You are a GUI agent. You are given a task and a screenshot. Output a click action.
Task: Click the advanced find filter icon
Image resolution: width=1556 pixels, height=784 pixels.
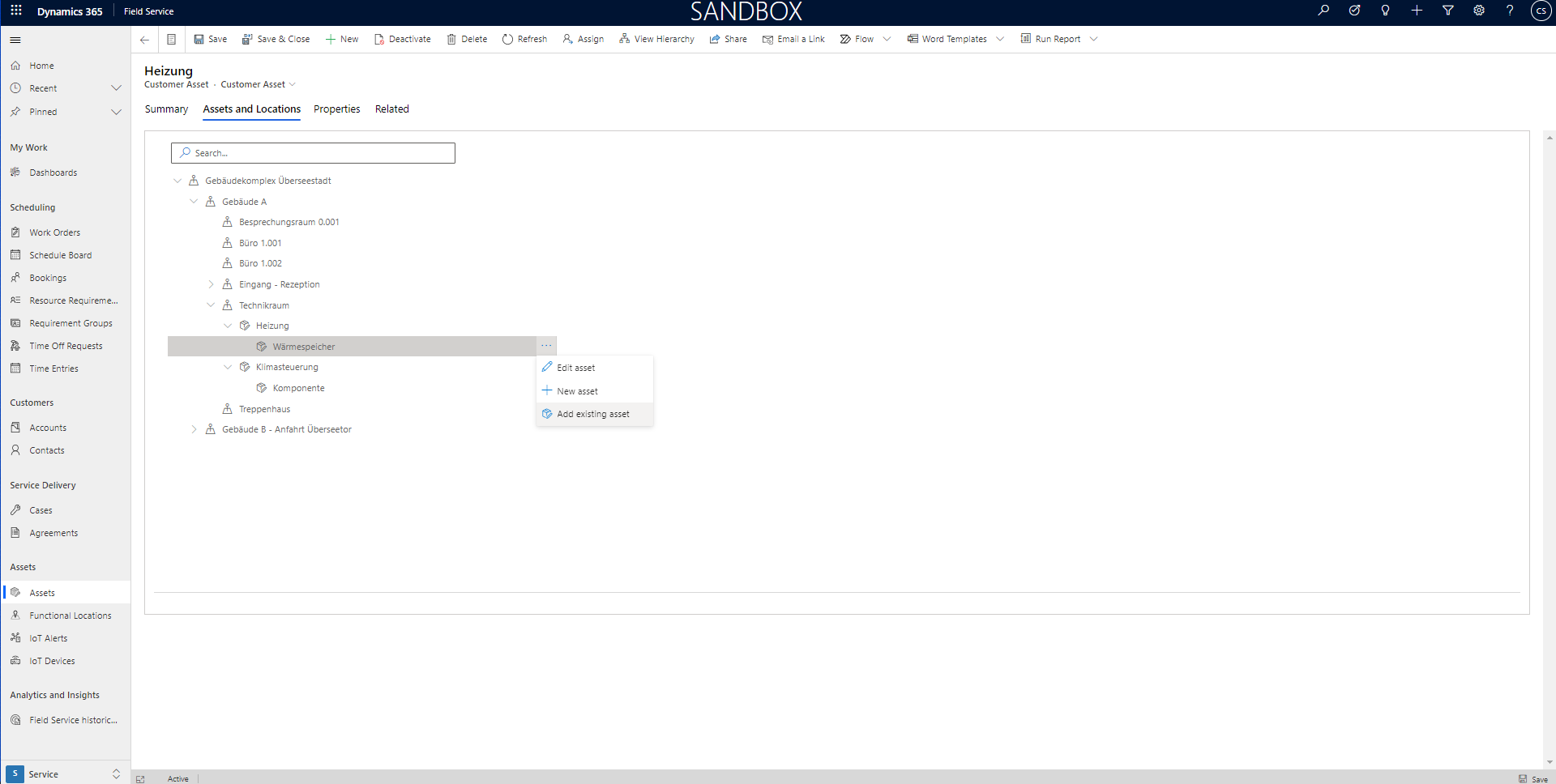click(x=1448, y=11)
